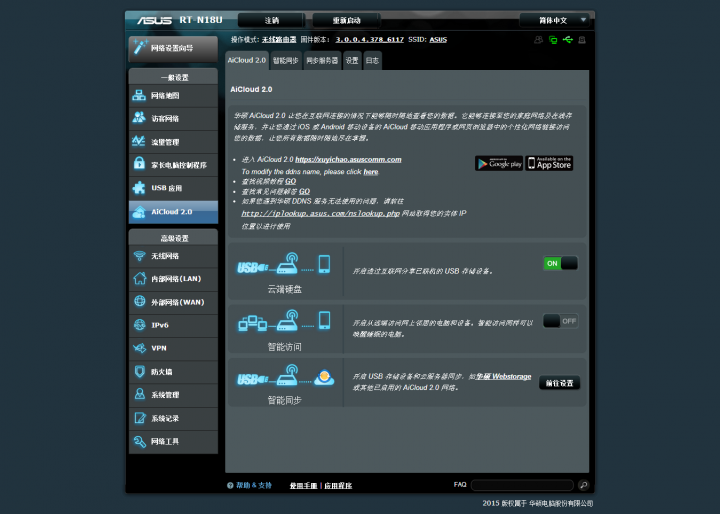Click the 帮助 & 支持 link

click(x=254, y=486)
